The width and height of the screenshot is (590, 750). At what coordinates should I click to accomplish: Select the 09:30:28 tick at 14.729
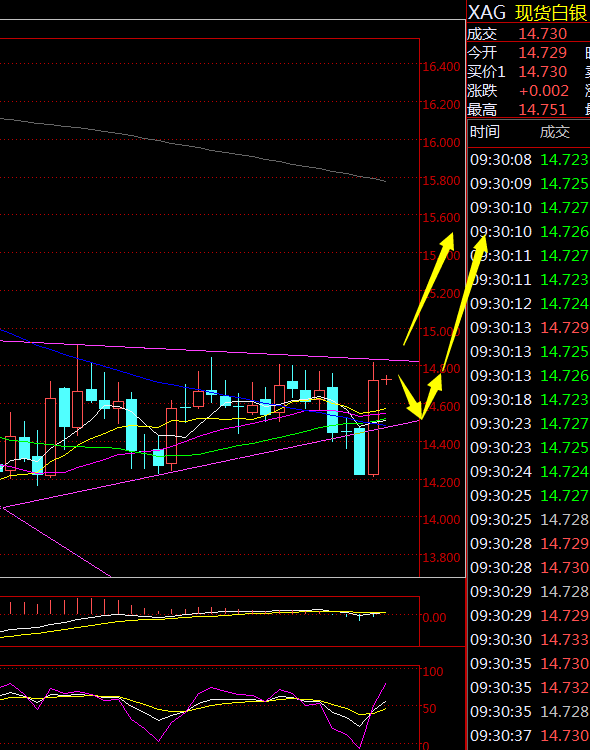pyautogui.click(x=529, y=544)
